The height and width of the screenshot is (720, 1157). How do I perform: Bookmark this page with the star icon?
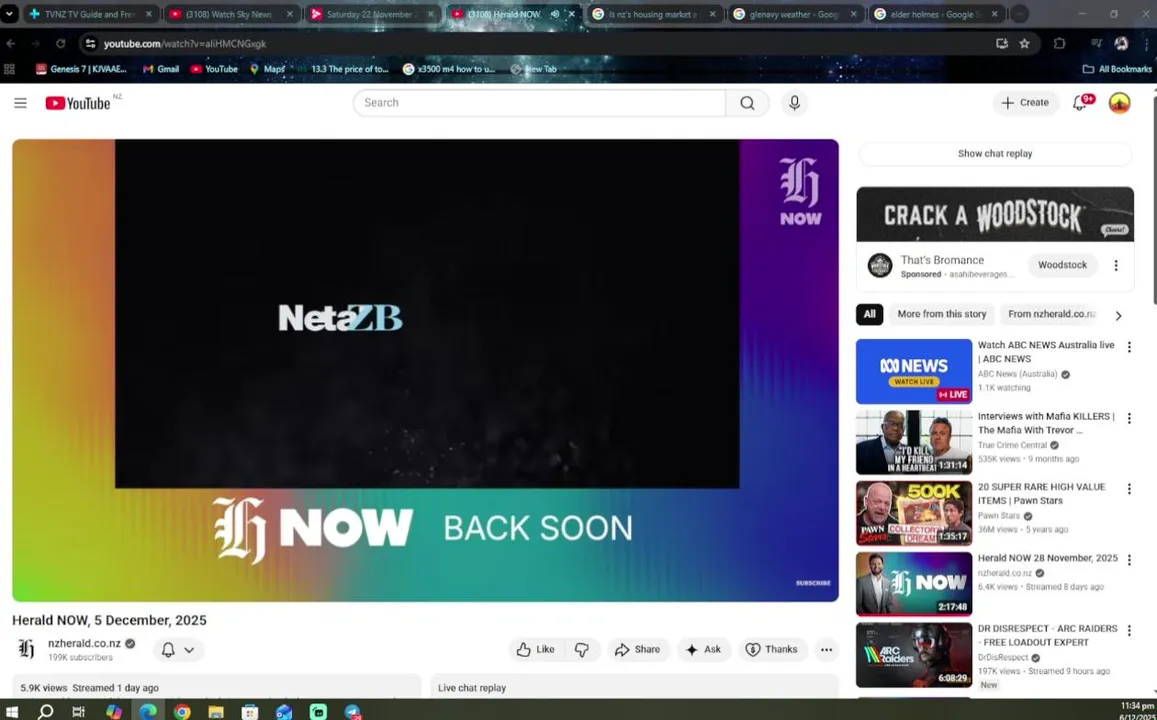coord(1024,44)
